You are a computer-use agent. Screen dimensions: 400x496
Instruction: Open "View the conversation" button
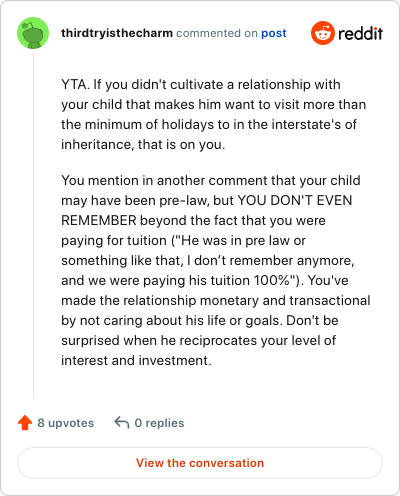coord(200,463)
